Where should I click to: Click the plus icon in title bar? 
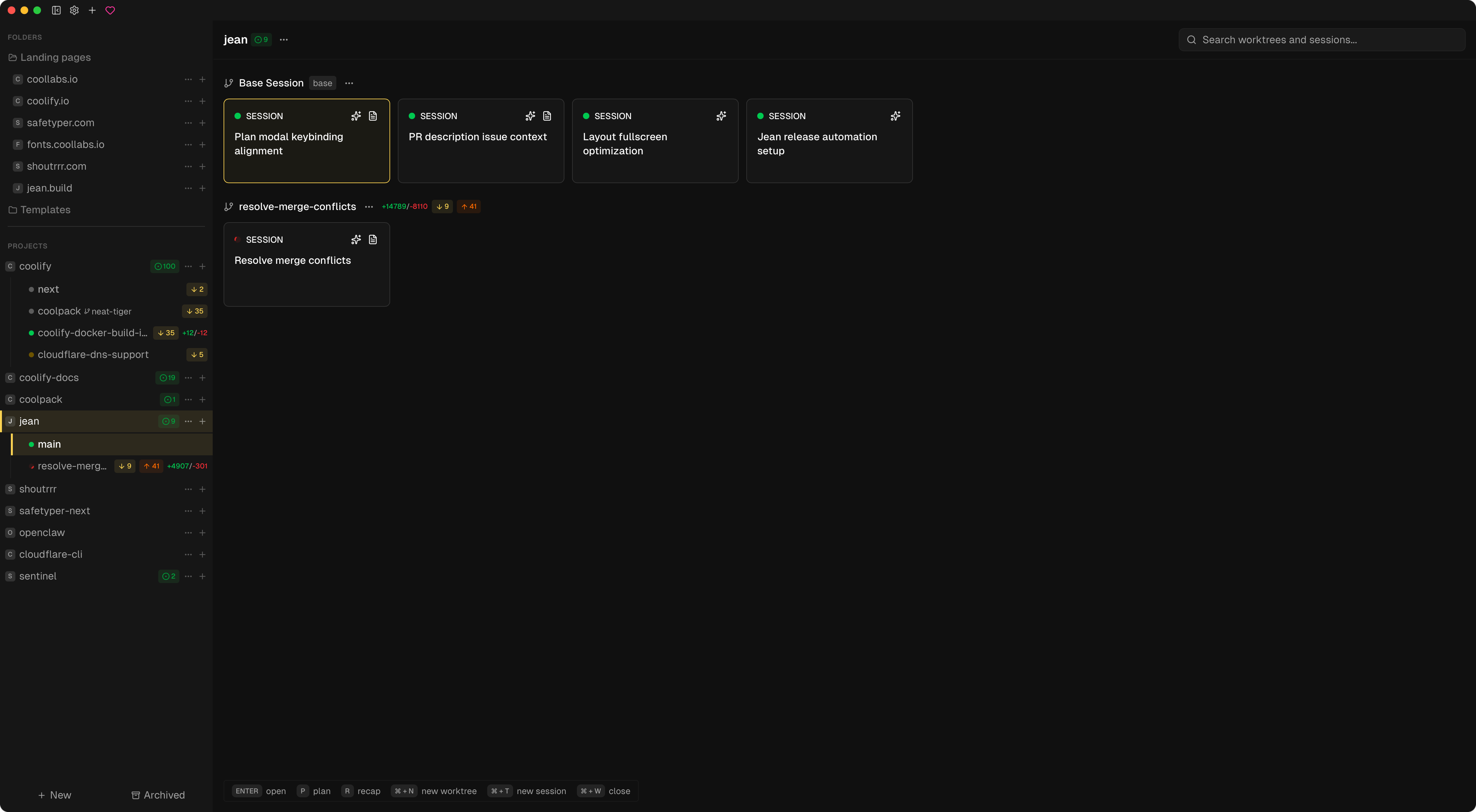pyautogui.click(x=92, y=10)
